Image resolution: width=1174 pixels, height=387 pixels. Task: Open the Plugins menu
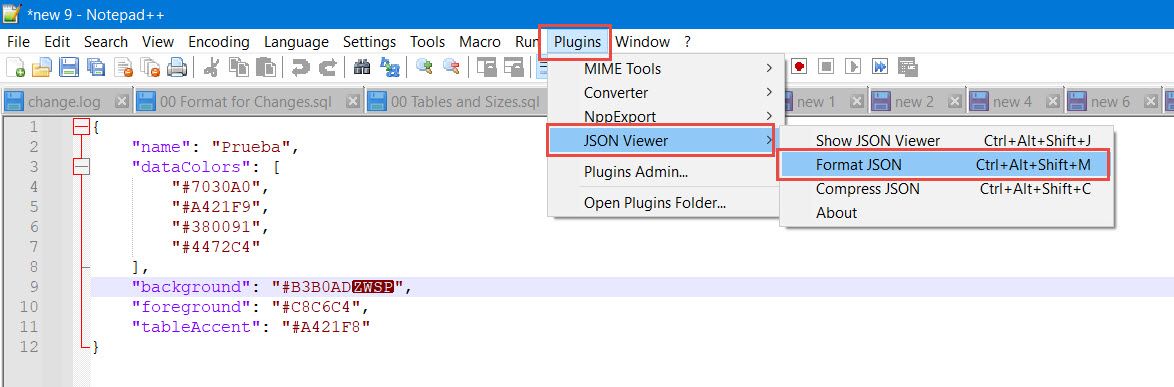pos(577,42)
